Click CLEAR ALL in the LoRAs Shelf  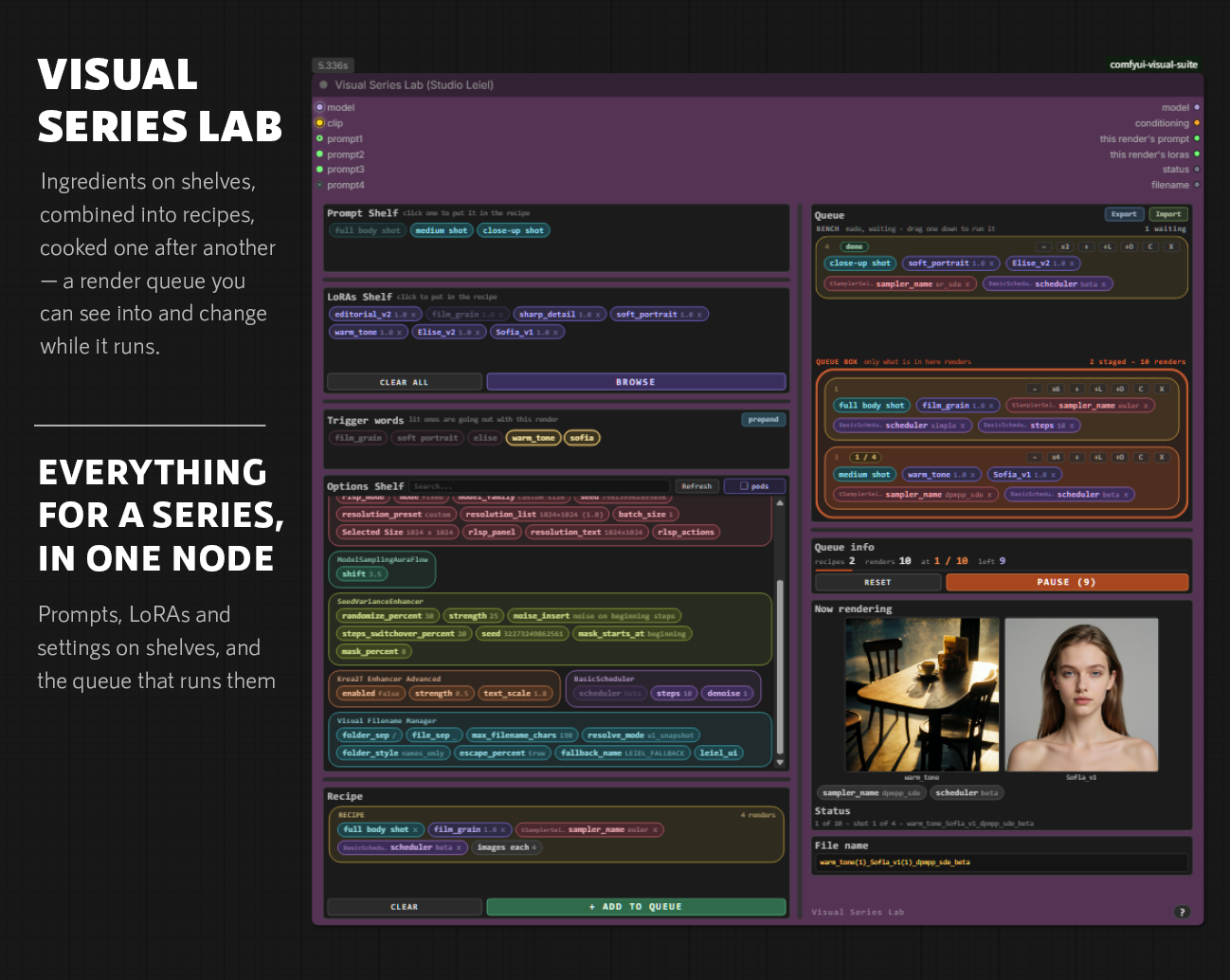coord(405,382)
